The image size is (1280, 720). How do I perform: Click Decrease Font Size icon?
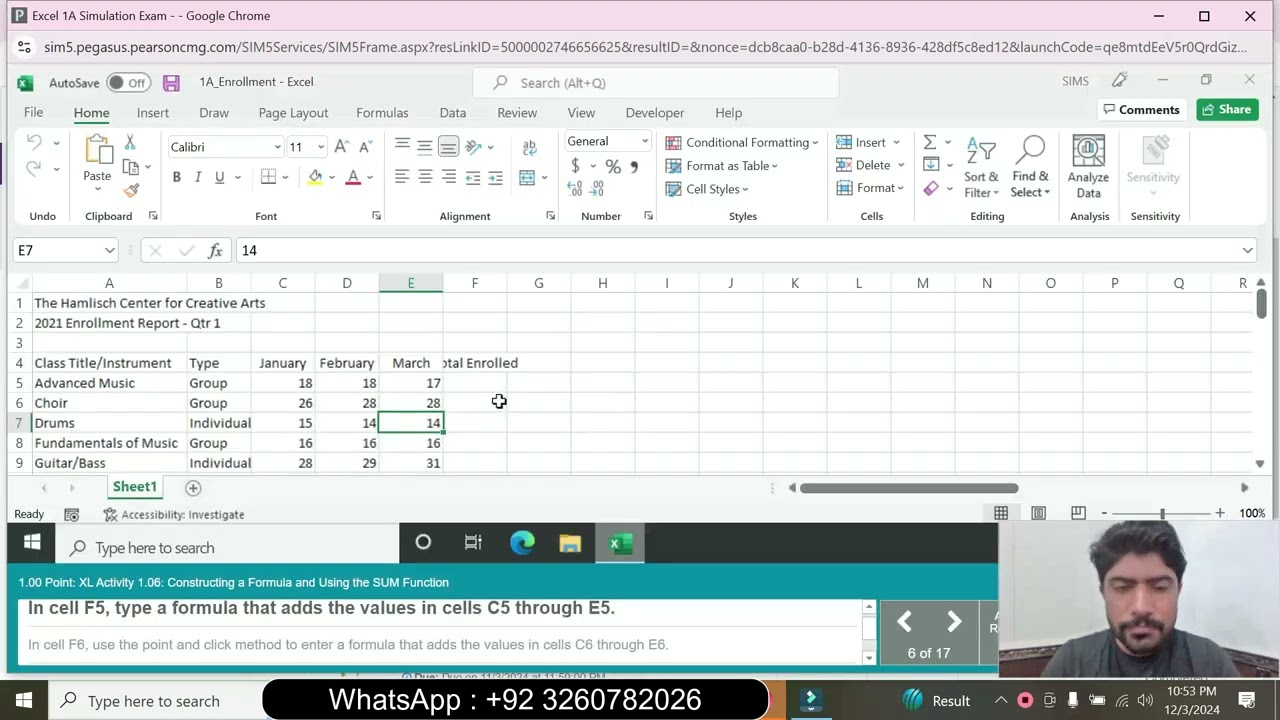click(364, 147)
